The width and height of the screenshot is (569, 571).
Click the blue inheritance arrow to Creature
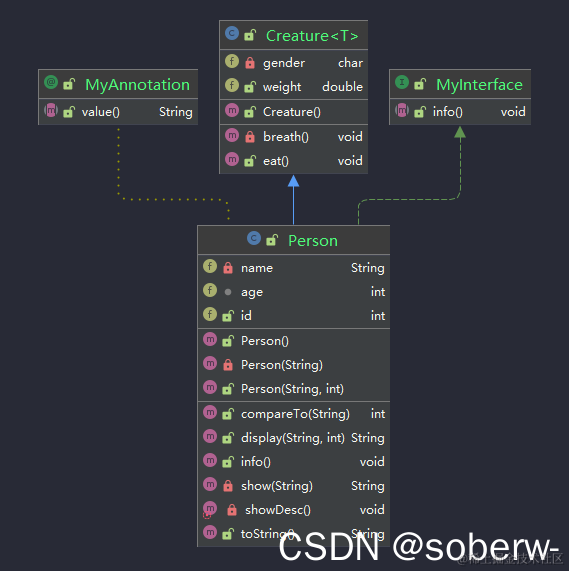(x=293, y=200)
